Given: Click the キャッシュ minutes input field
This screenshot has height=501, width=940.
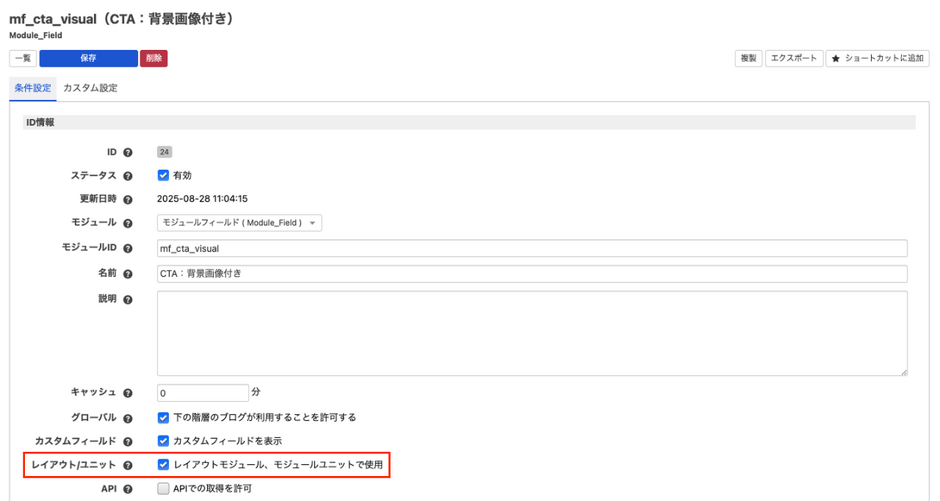Looking at the screenshot, I should pyautogui.click(x=202, y=393).
